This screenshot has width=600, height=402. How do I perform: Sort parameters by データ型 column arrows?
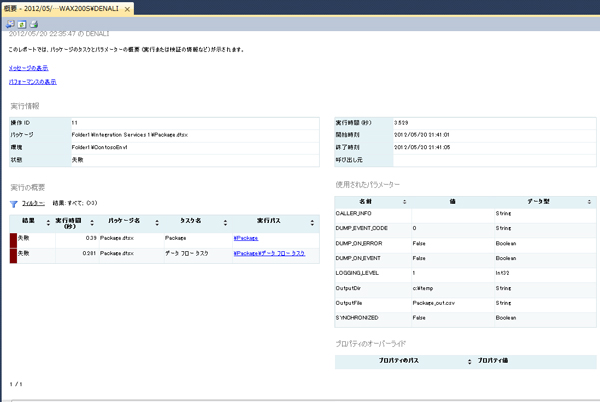point(589,202)
